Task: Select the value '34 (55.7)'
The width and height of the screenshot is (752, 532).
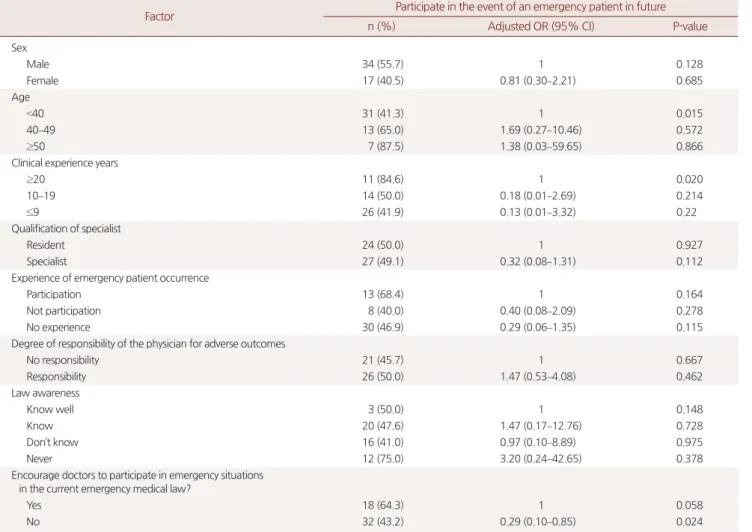Action: pyautogui.click(x=383, y=64)
